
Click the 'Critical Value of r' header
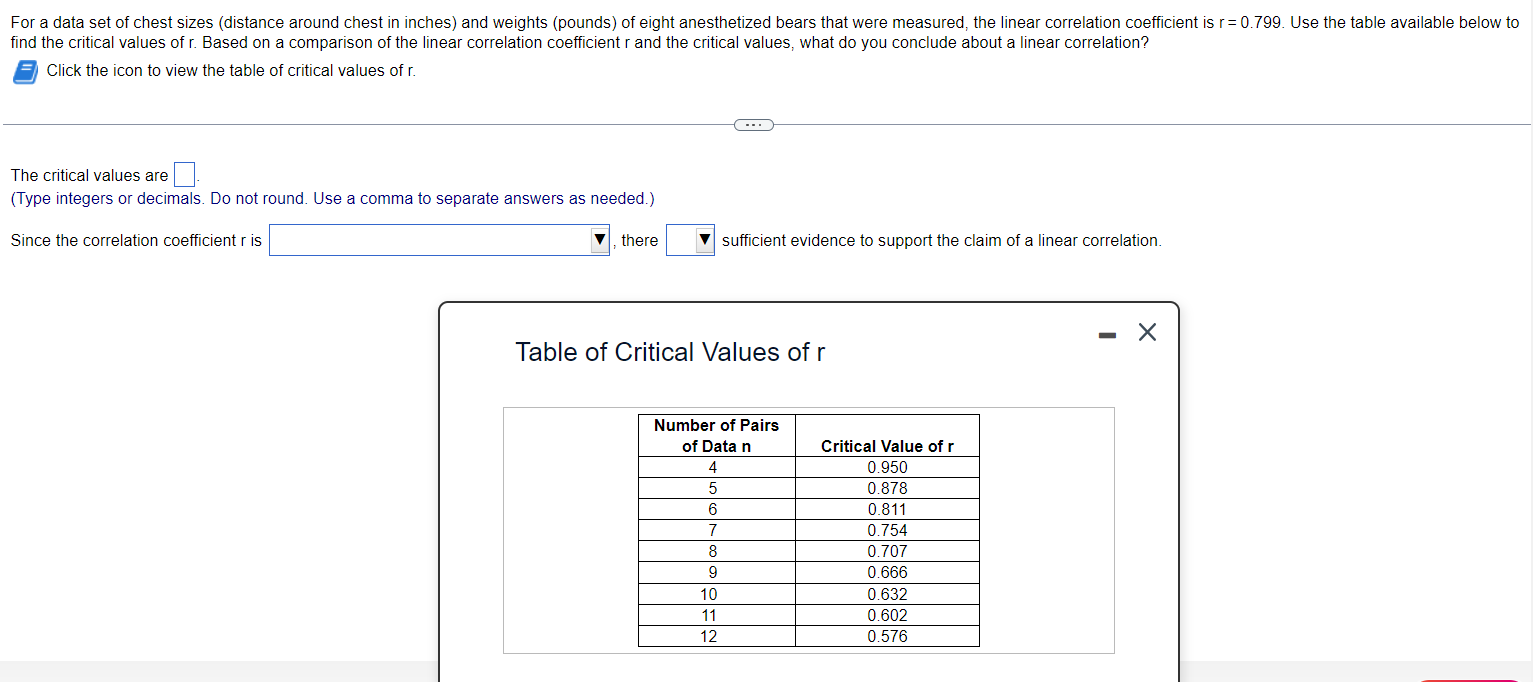pyautogui.click(x=887, y=446)
